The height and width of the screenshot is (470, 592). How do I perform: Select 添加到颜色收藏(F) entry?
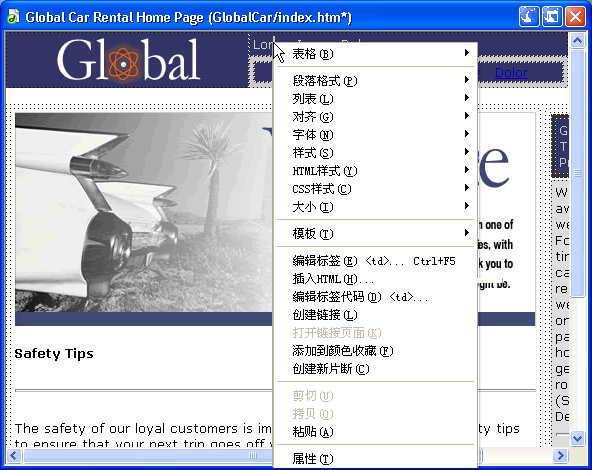coord(375,351)
